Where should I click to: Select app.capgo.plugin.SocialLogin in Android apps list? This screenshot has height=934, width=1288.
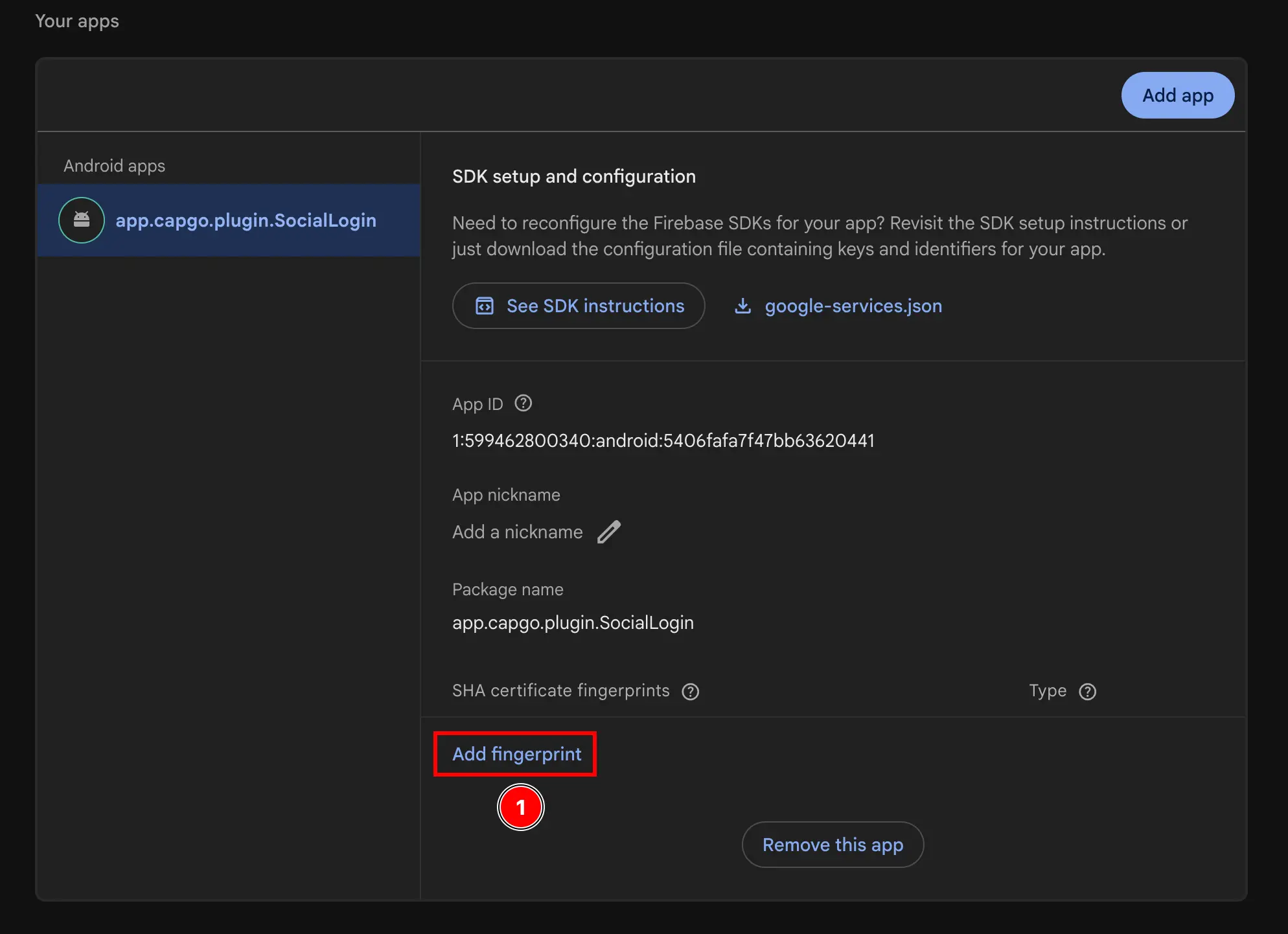coord(246,220)
